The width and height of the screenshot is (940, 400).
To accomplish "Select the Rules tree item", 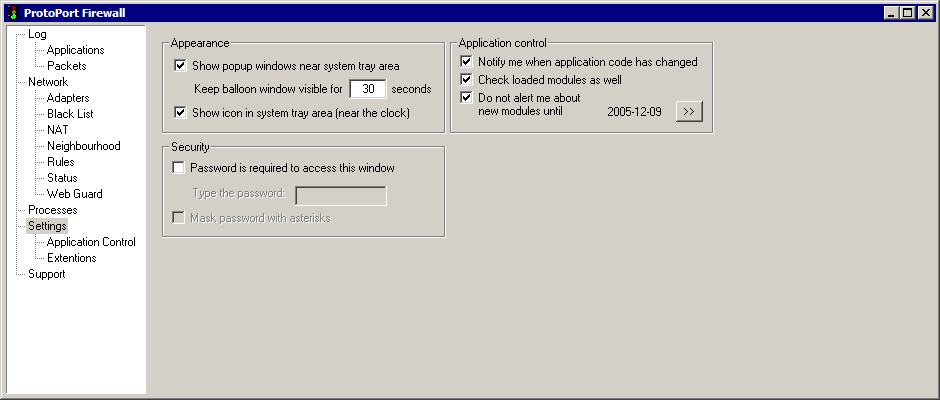I will [61, 162].
